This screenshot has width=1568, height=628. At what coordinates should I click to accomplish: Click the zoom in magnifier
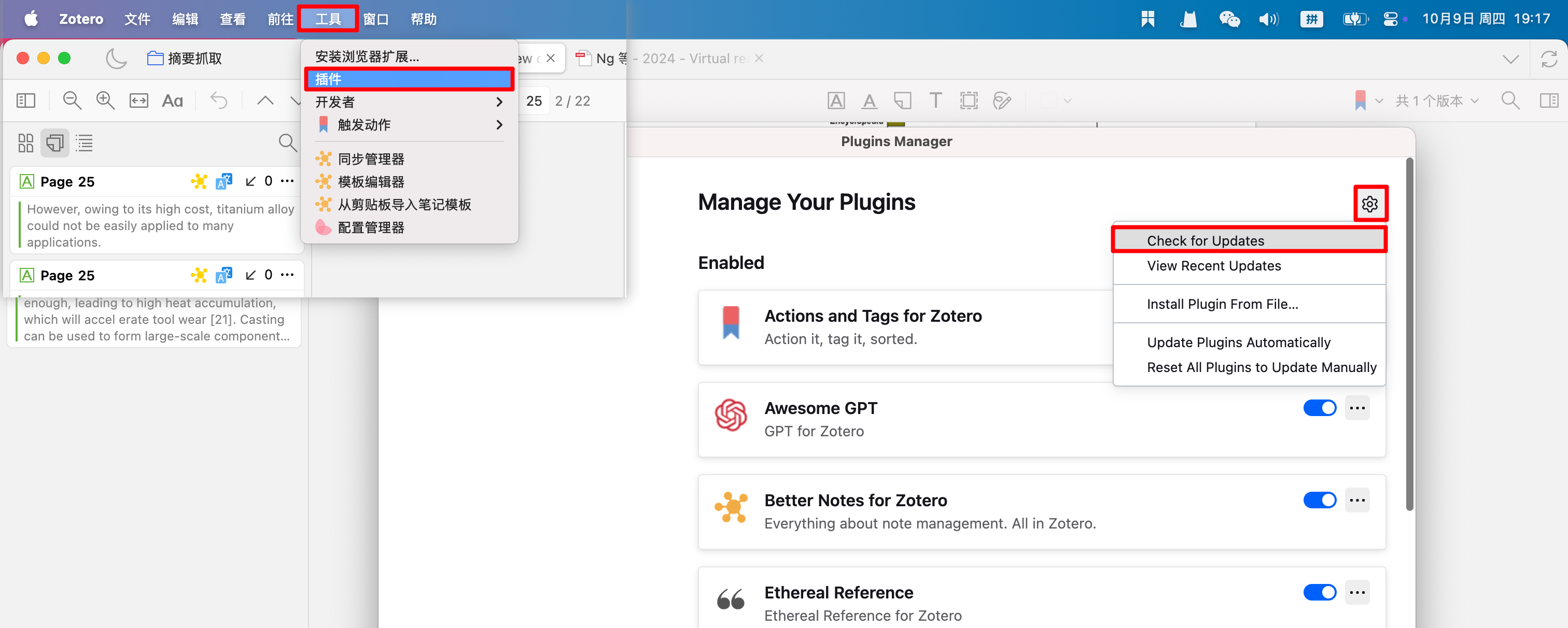tap(105, 101)
